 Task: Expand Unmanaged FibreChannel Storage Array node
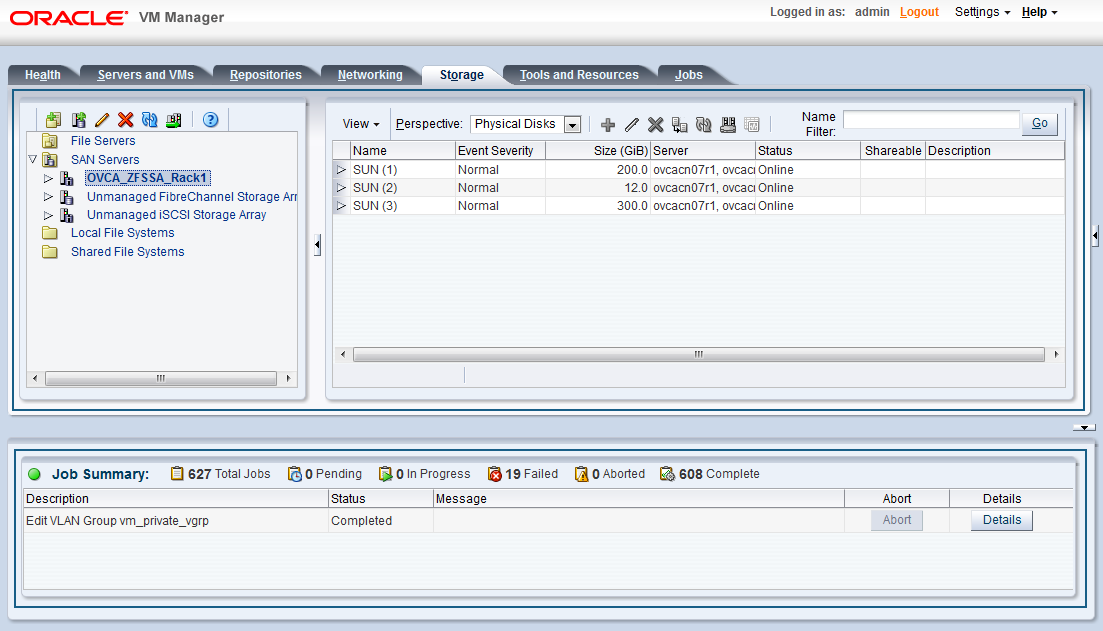tap(48, 197)
